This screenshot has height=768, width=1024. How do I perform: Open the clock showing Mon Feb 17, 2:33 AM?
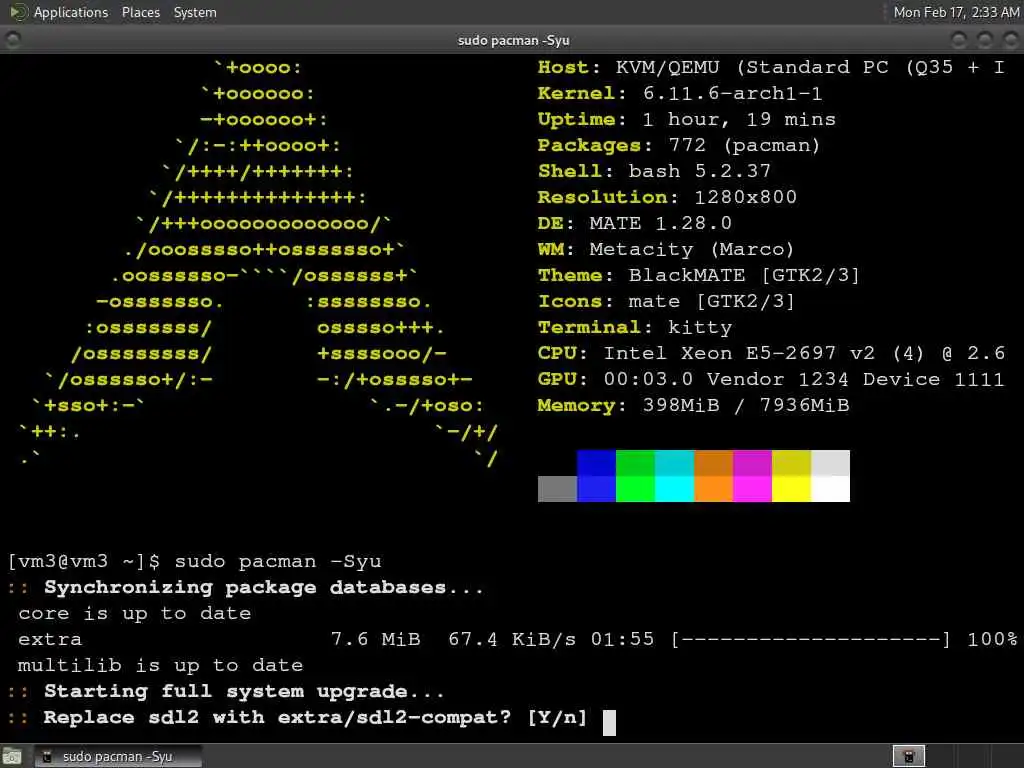955,12
